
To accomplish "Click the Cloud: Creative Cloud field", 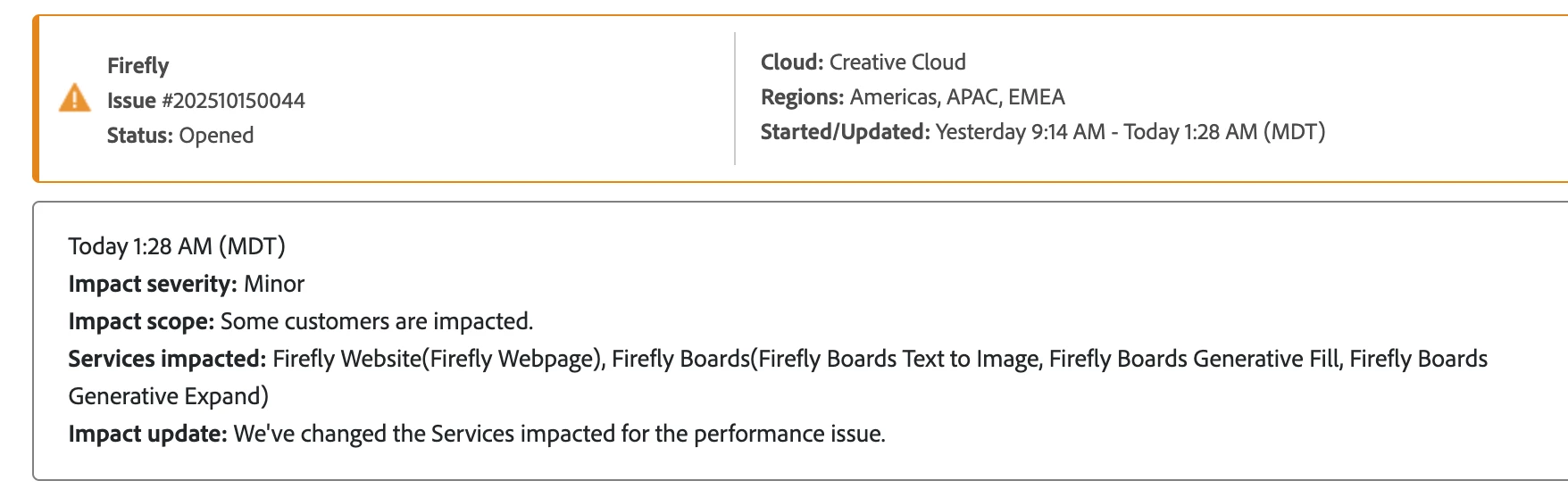I will click(863, 62).
